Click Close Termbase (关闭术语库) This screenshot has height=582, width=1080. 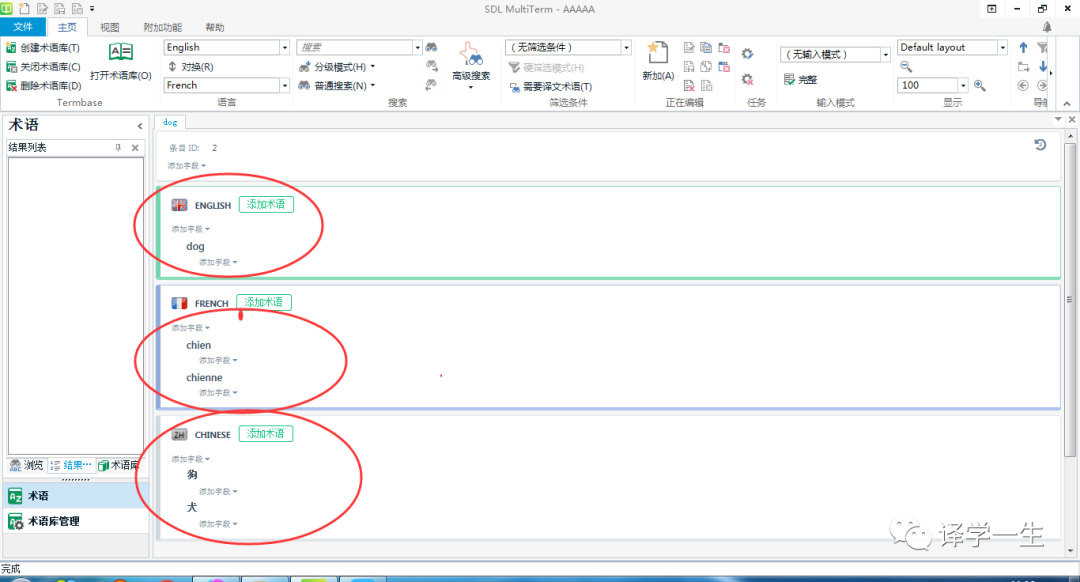pyautogui.click(x=43, y=67)
